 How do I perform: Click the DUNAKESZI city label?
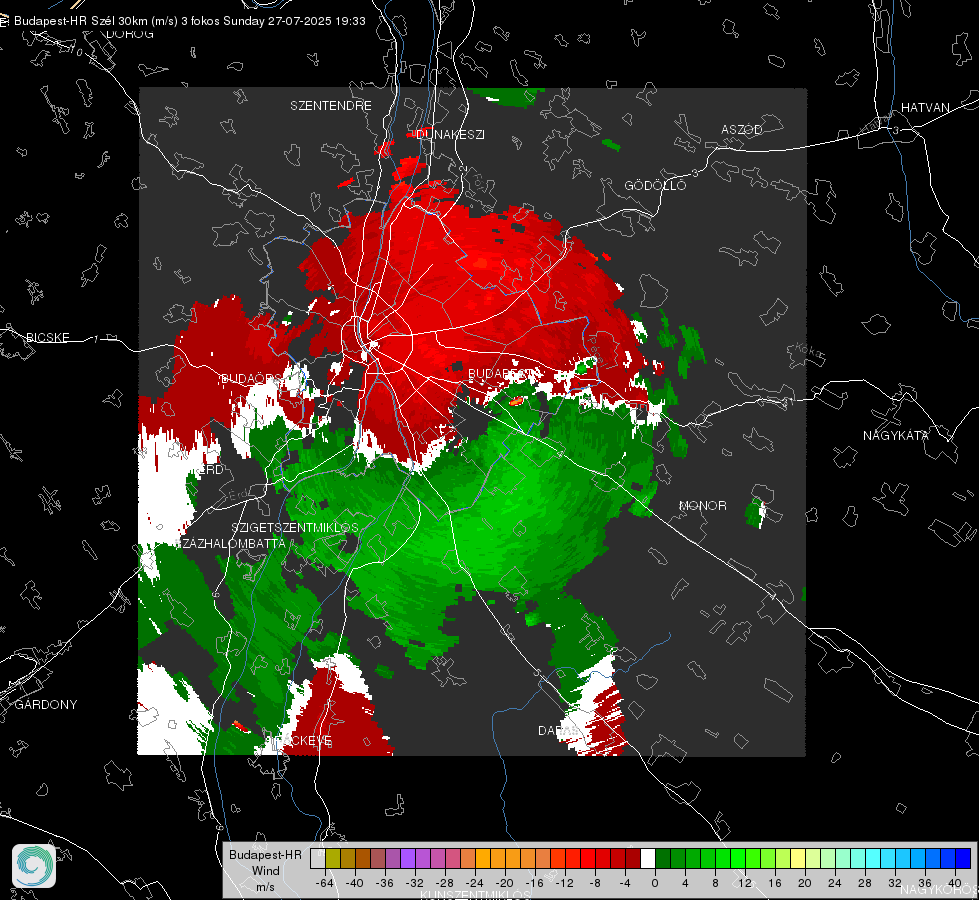tap(451, 134)
